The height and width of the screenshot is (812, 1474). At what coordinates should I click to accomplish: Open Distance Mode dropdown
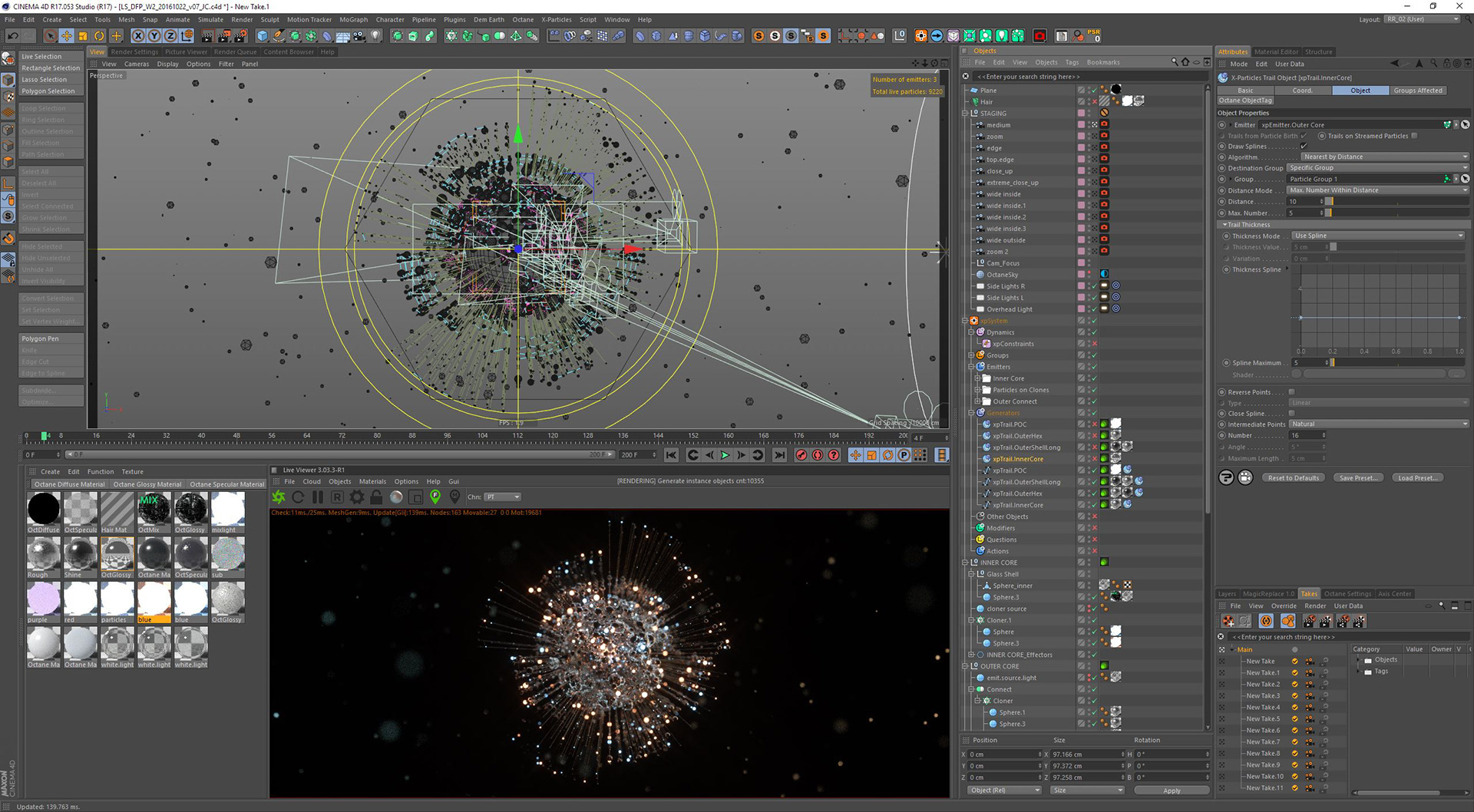coord(1377,190)
